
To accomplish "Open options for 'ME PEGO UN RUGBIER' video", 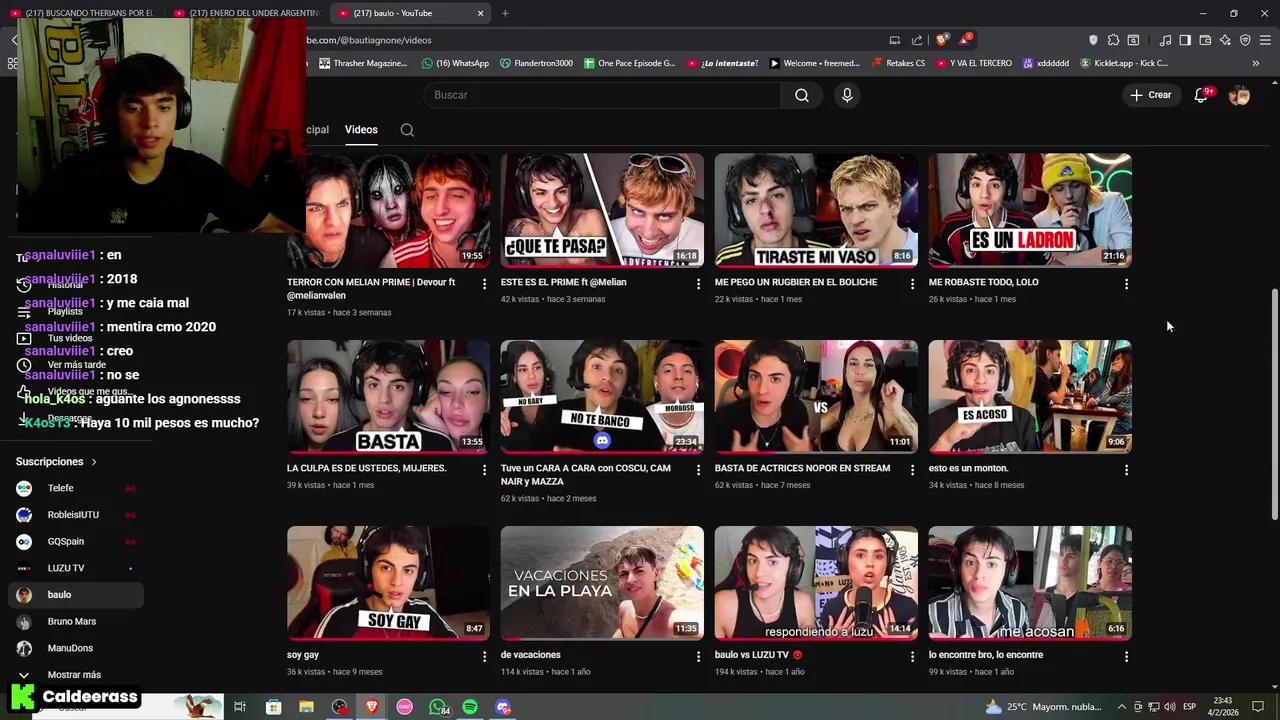I will (x=912, y=284).
